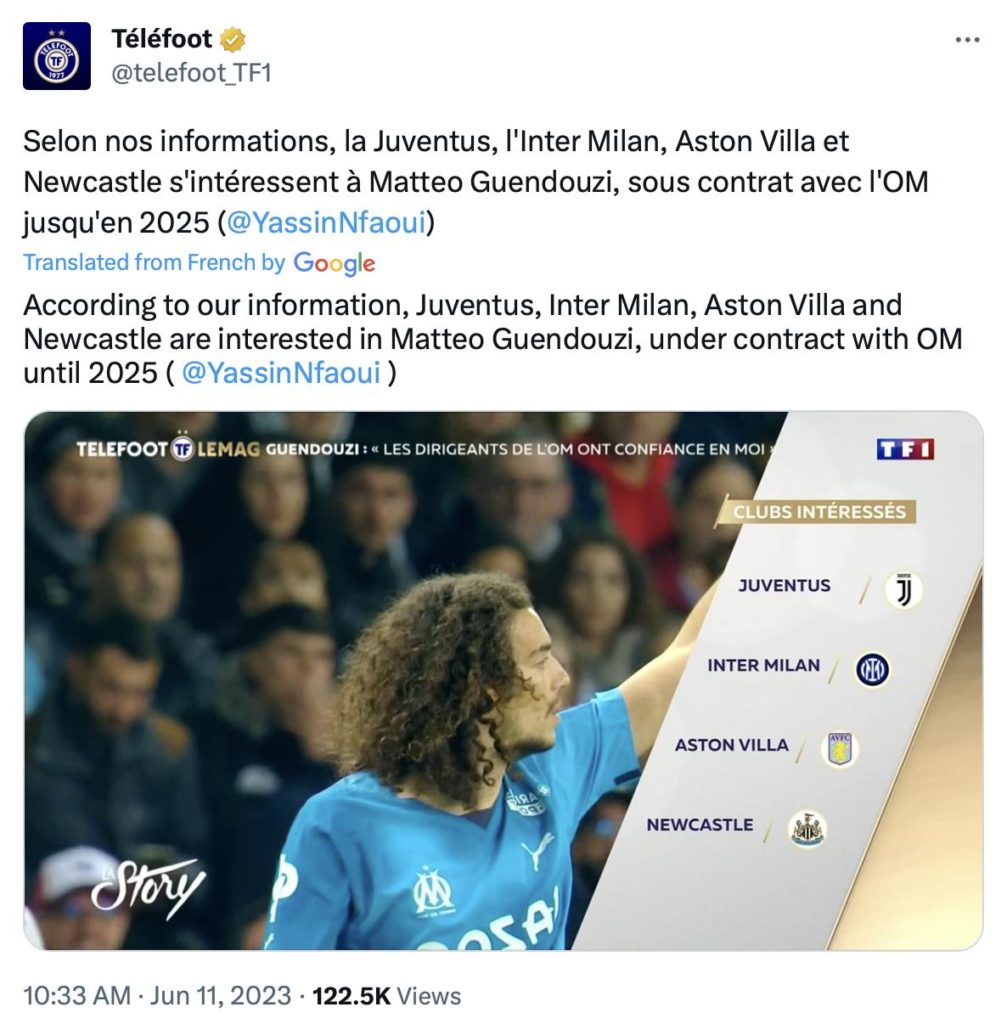Open the Téléfoot profile avatar
Screen dimensions: 1007x1024
click(x=57, y=56)
